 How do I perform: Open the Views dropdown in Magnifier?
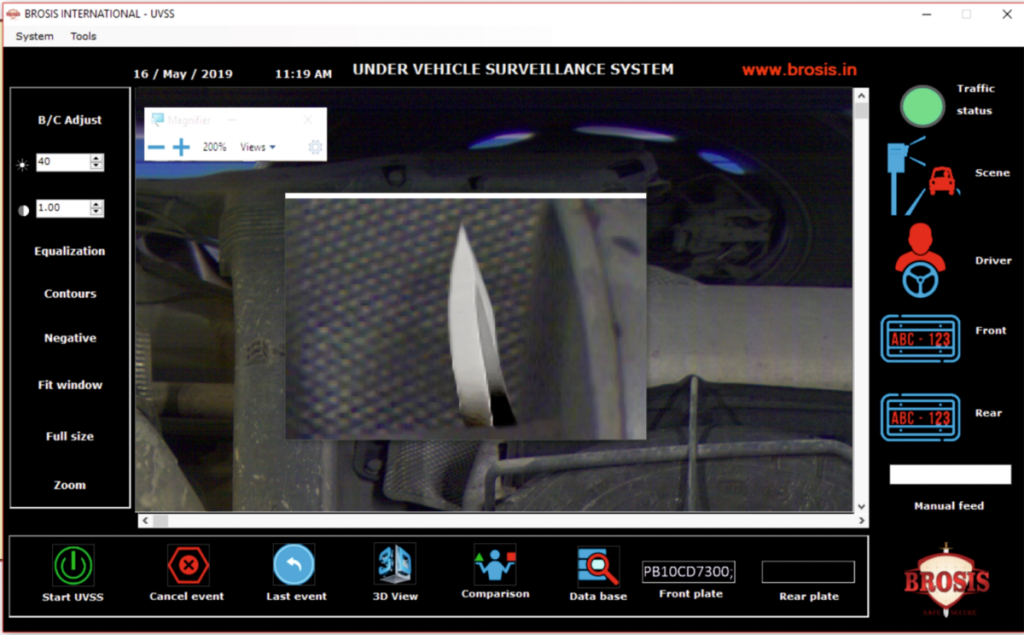tap(257, 145)
